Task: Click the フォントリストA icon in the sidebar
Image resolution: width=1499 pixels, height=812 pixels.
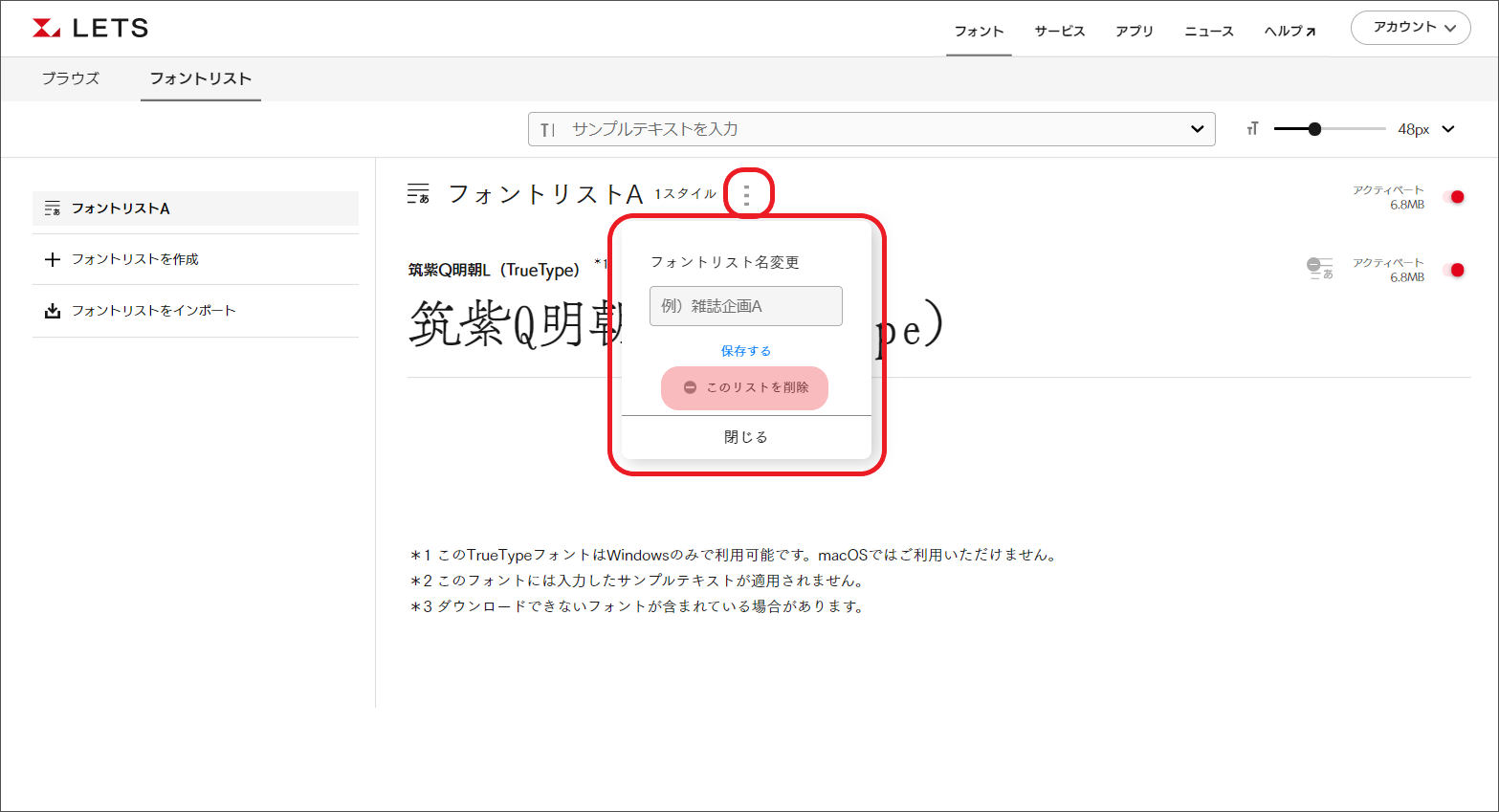Action: pyautogui.click(x=53, y=208)
